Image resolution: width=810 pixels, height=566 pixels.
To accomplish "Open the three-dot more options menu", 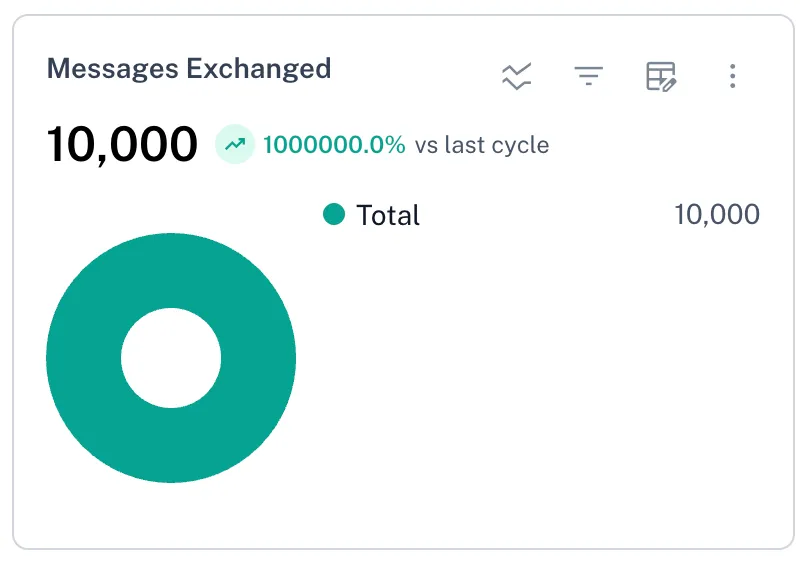I will [733, 76].
